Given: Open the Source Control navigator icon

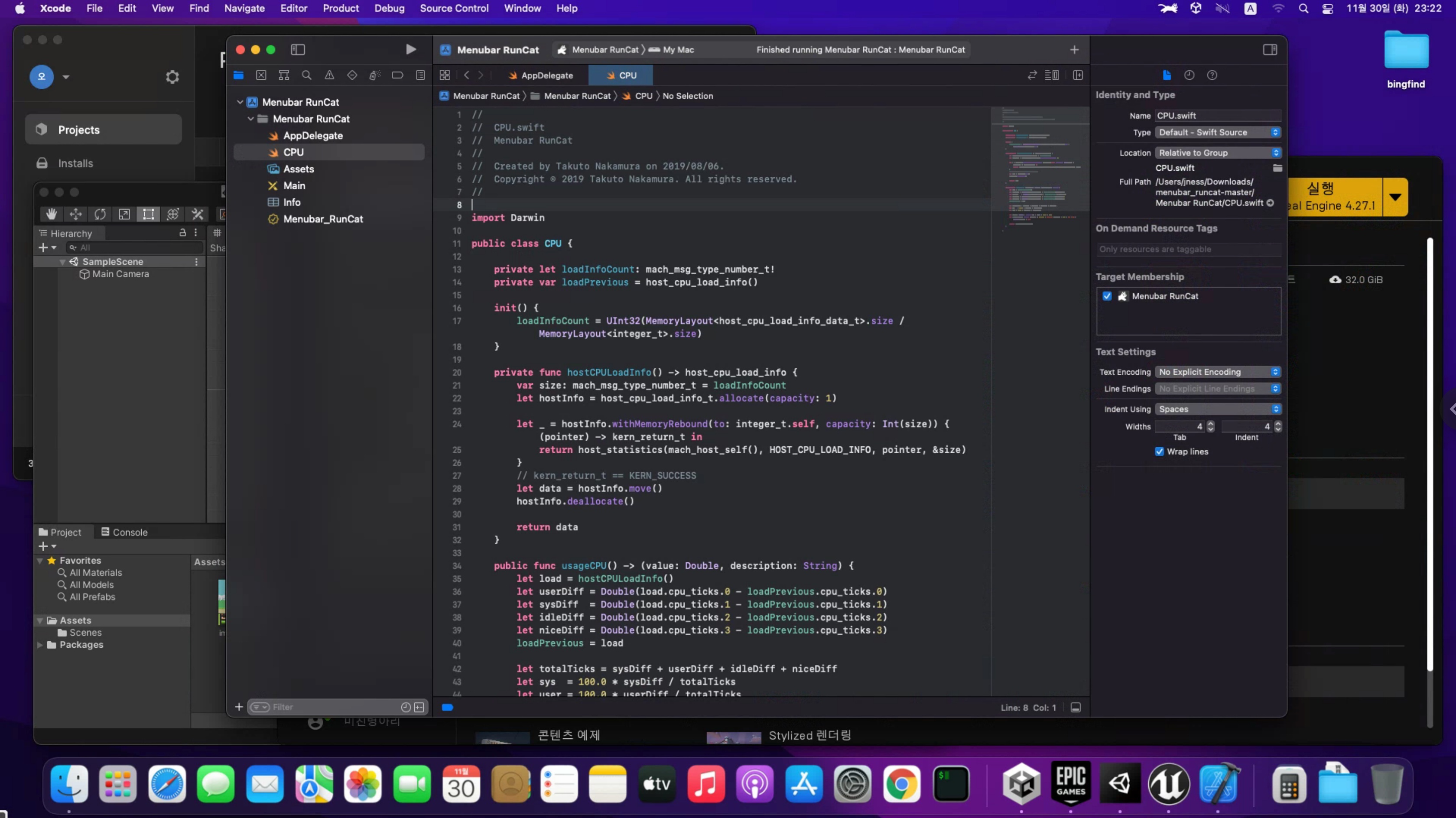Looking at the screenshot, I should (261, 75).
